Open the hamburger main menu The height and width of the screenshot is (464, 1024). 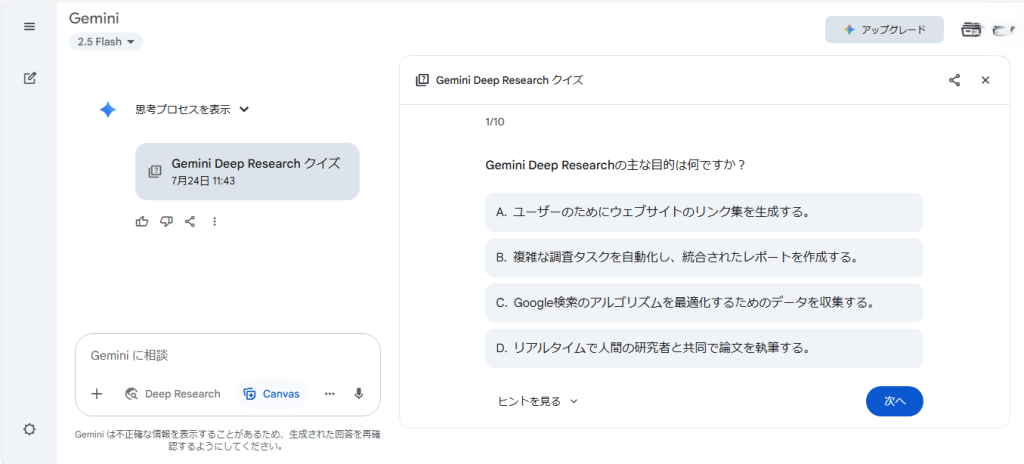(x=30, y=26)
